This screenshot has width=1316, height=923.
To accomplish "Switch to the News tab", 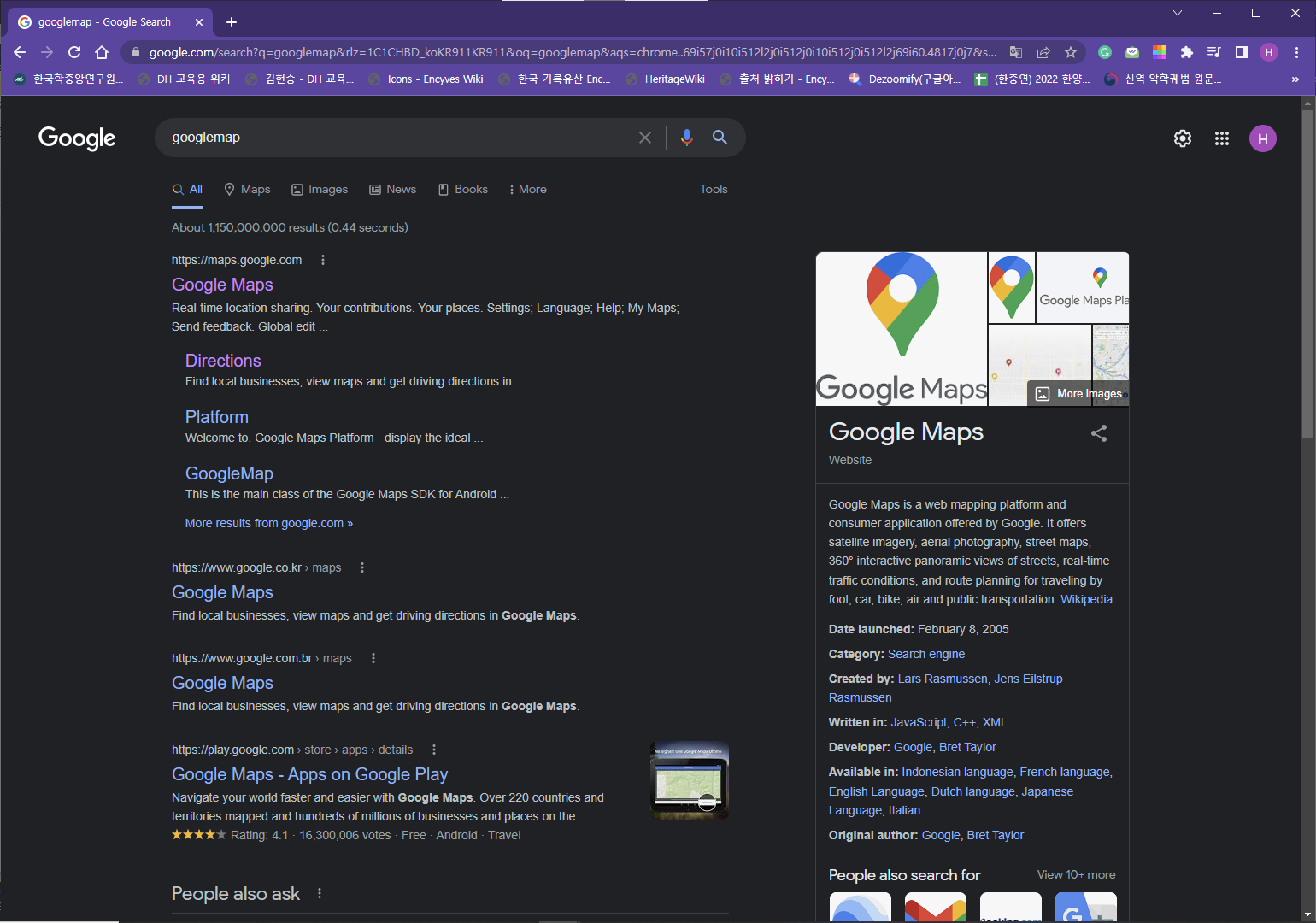I will click(x=393, y=190).
